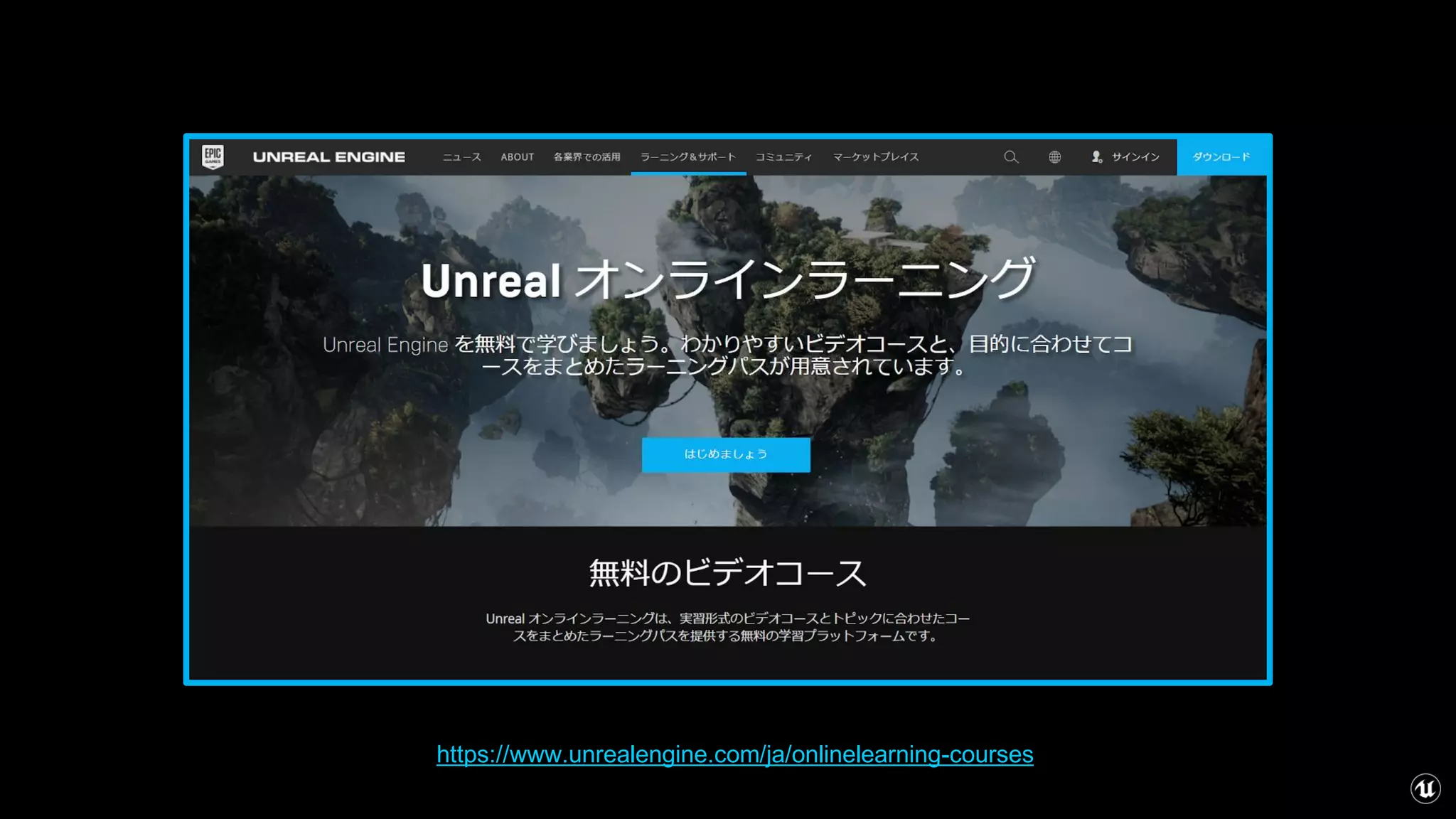The image size is (1456, 819).
Task: Open the マーケットプレイス menu item
Action: [876, 157]
